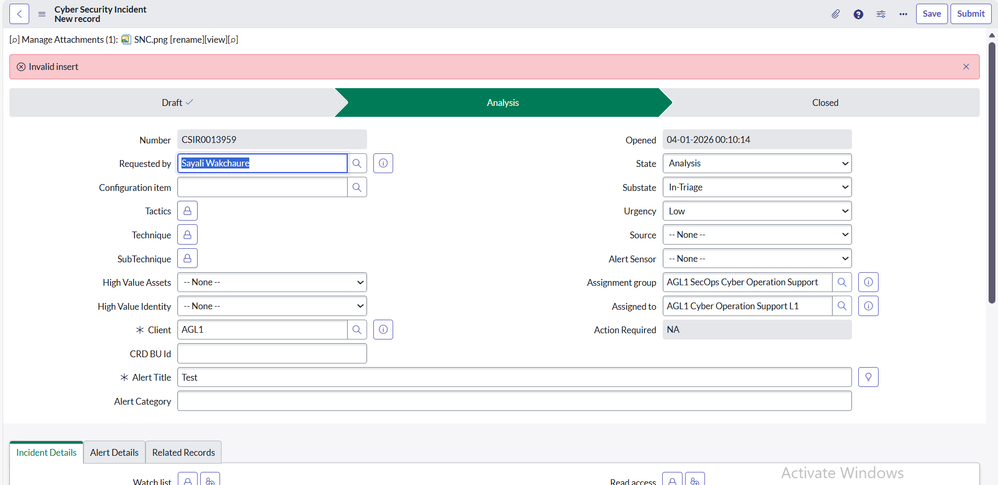Look up Configuration item with search icon
998x485 pixels.
click(357, 187)
